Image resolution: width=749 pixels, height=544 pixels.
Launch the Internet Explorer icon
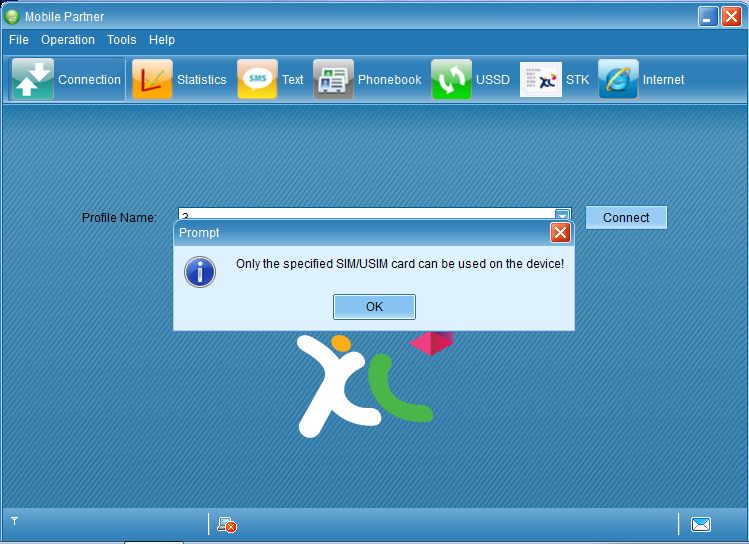(618, 79)
